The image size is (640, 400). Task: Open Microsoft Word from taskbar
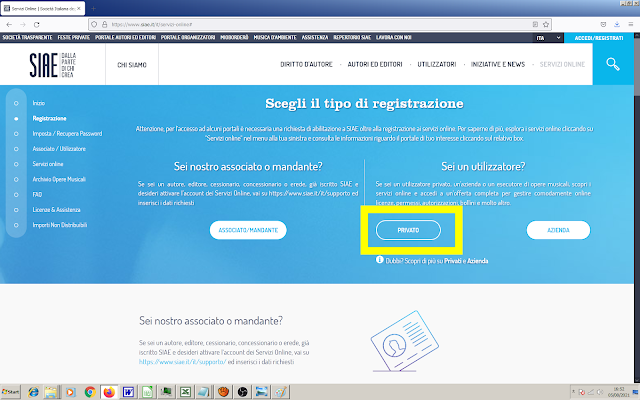tap(128, 392)
